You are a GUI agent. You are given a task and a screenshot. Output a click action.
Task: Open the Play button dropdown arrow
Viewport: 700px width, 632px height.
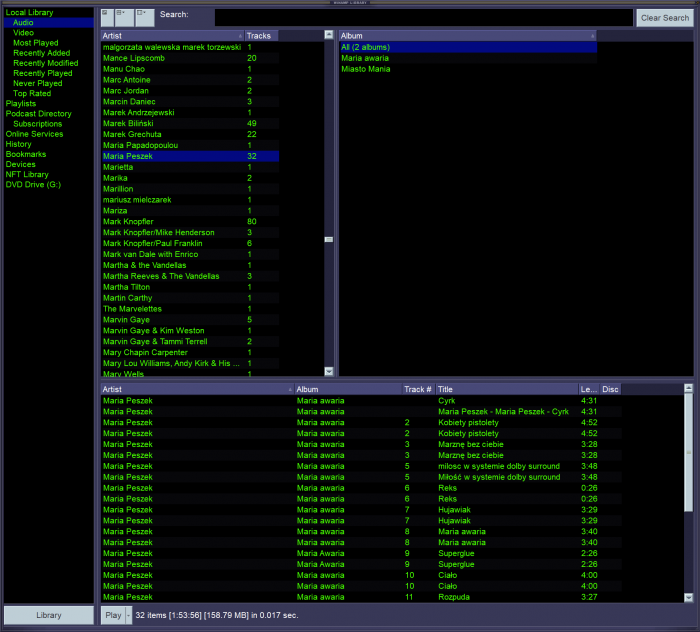coord(128,615)
